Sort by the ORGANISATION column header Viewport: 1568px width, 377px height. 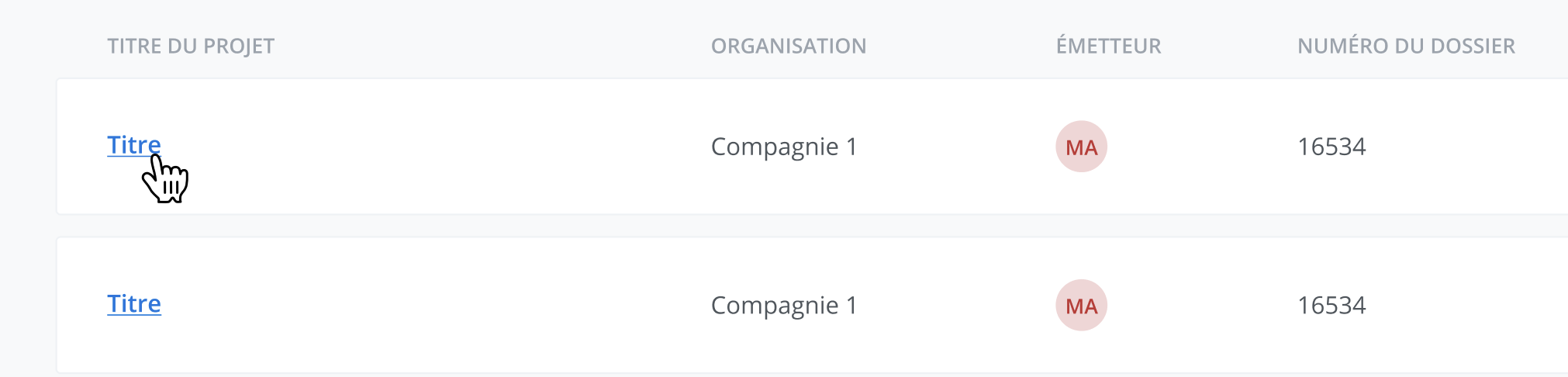click(x=788, y=47)
